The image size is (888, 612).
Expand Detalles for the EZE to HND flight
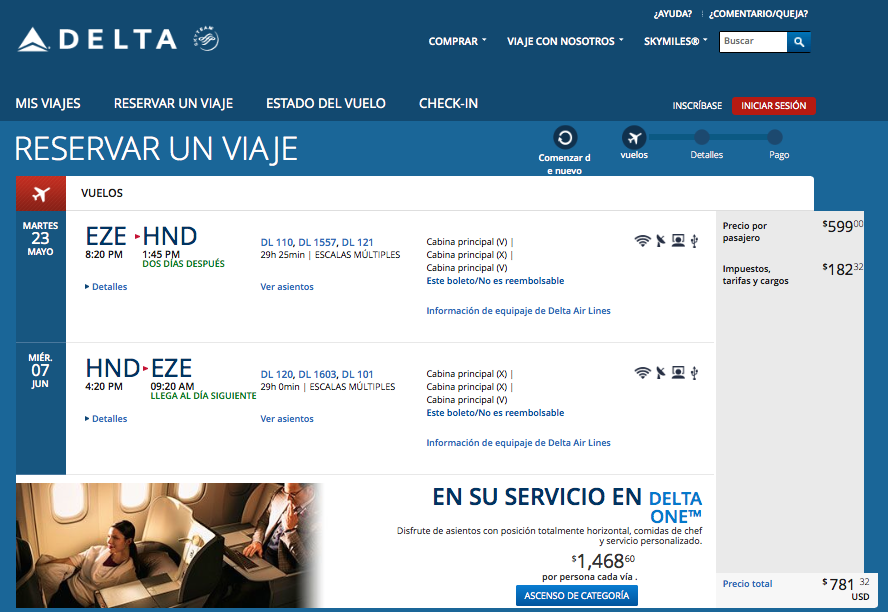[x=106, y=286]
